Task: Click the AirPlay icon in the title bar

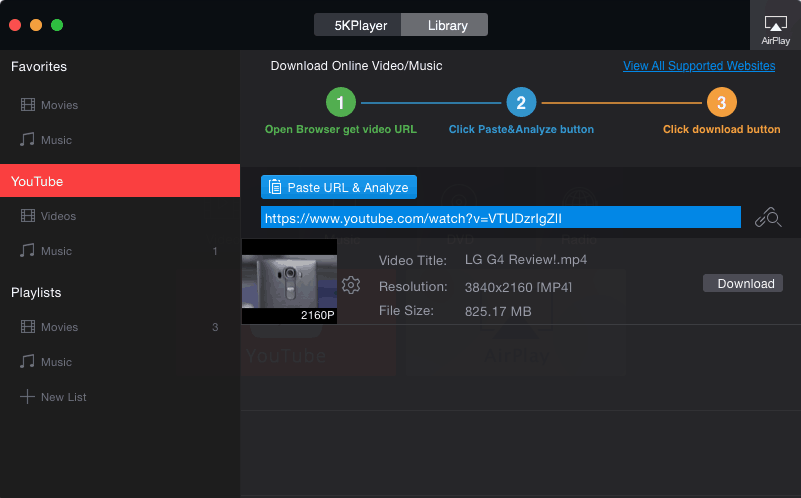Action: coord(775,25)
